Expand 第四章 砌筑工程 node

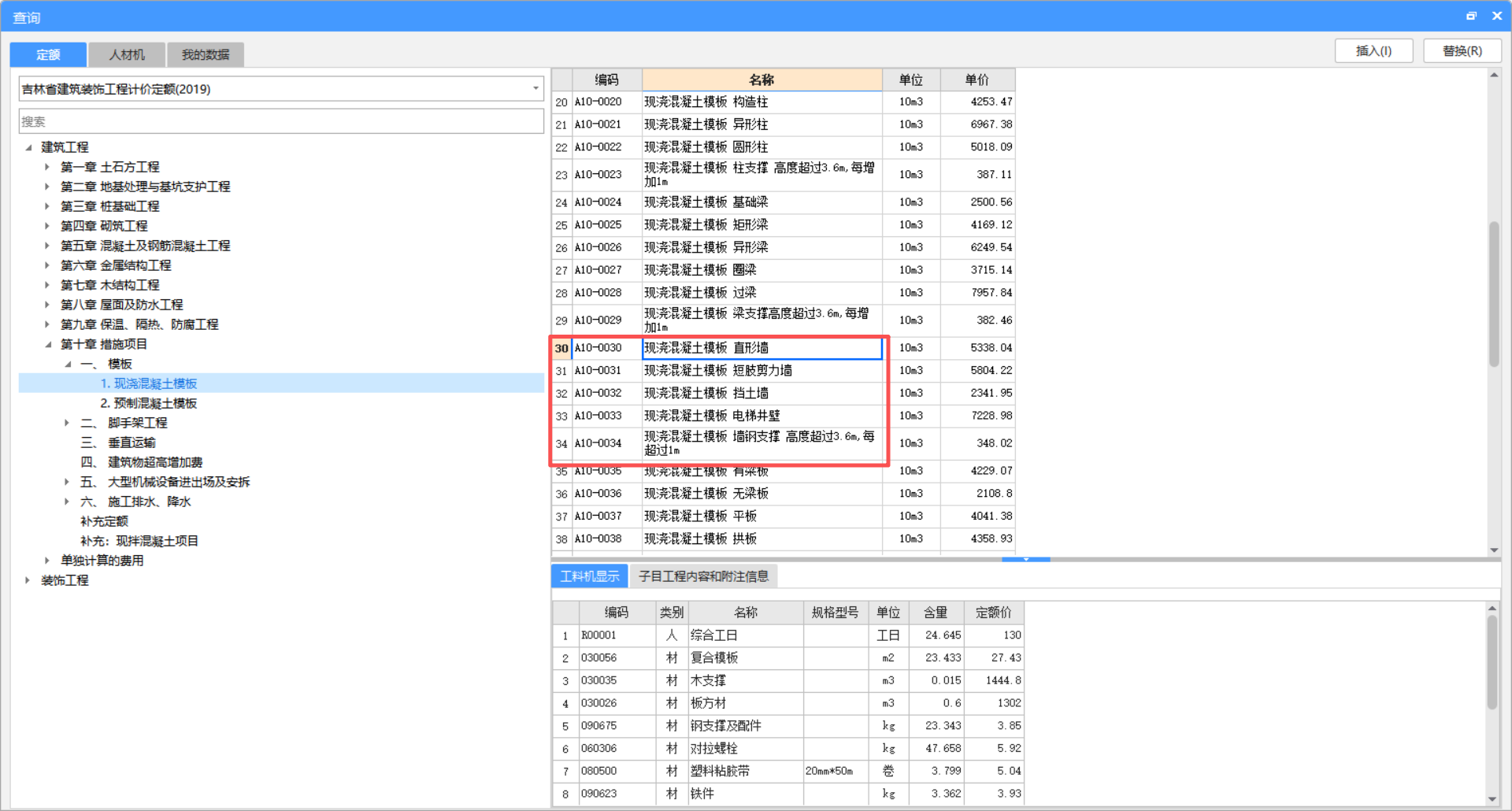tap(47, 226)
